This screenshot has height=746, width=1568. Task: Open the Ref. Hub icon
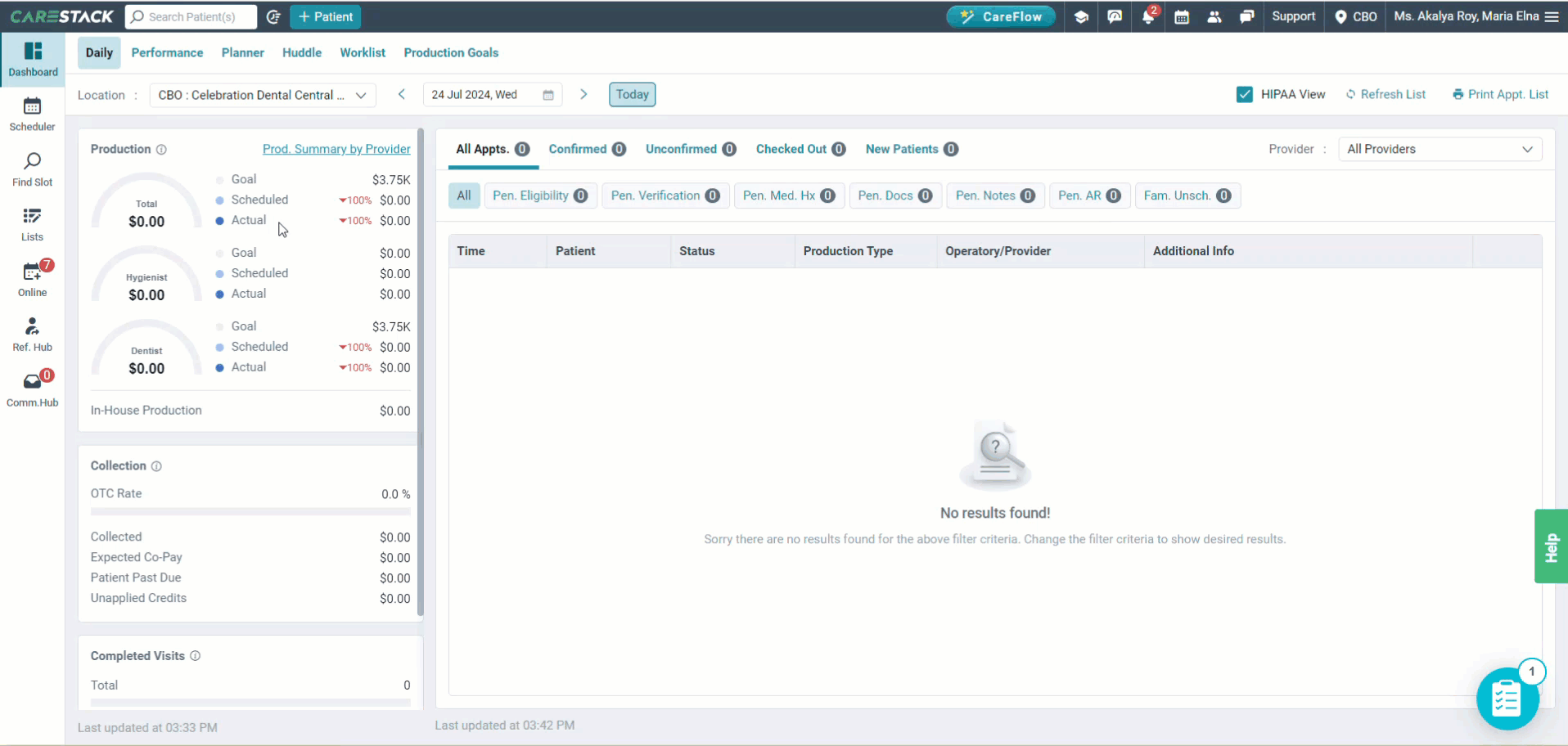pos(32,326)
